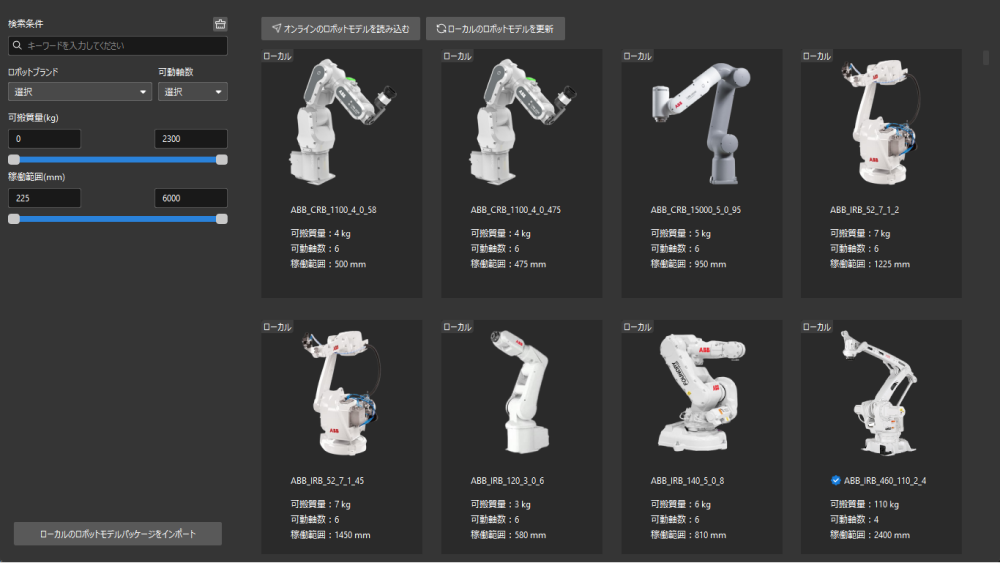Screen dimensions: 1000x563
Task: Click the magnifier icon in the keyword field
Action: point(17,45)
